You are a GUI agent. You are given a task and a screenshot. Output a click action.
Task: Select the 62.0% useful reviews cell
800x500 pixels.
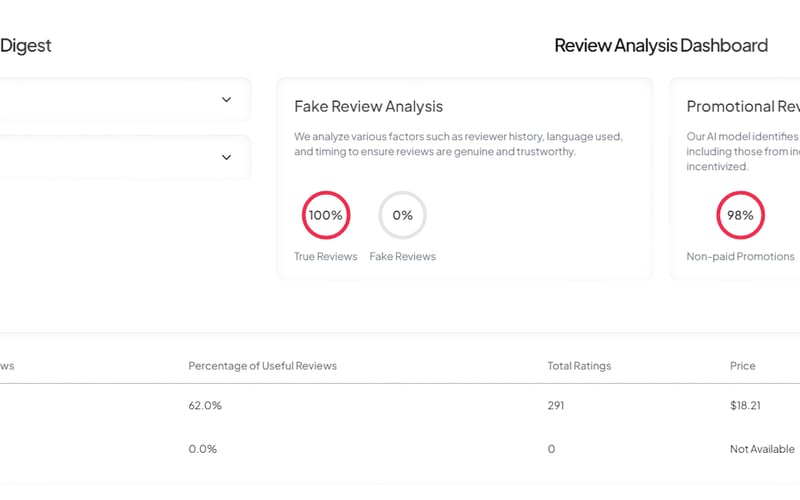[x=205, y=406]
